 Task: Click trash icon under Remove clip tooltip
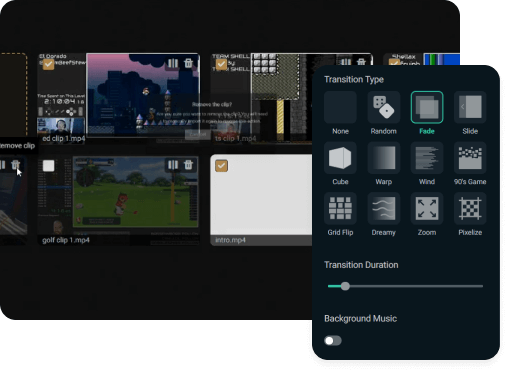[x=16, y=165]
